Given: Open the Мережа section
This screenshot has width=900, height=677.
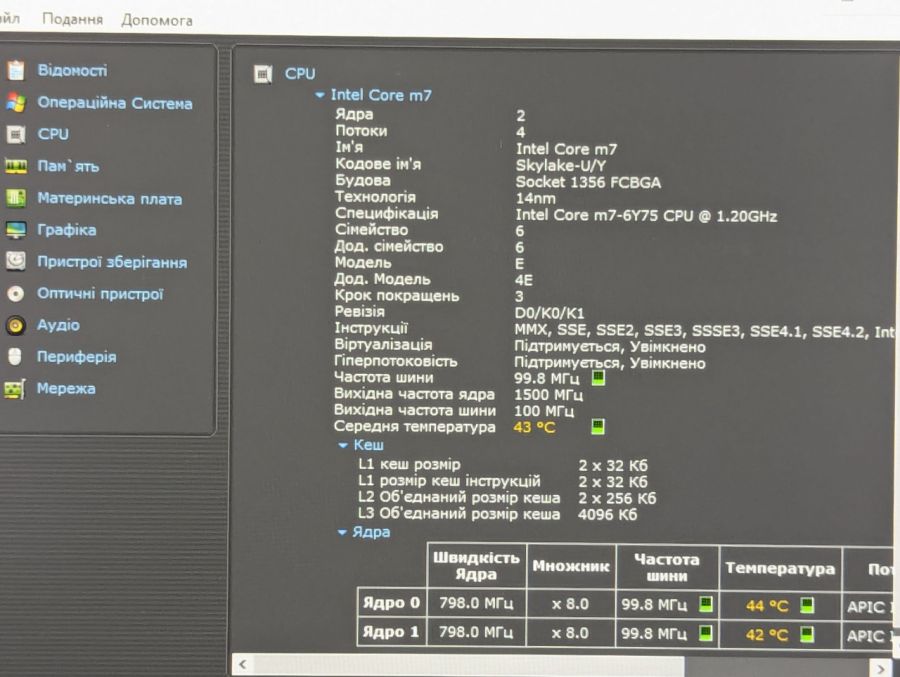Looking at the screenshot, I should tap(66, 389).
